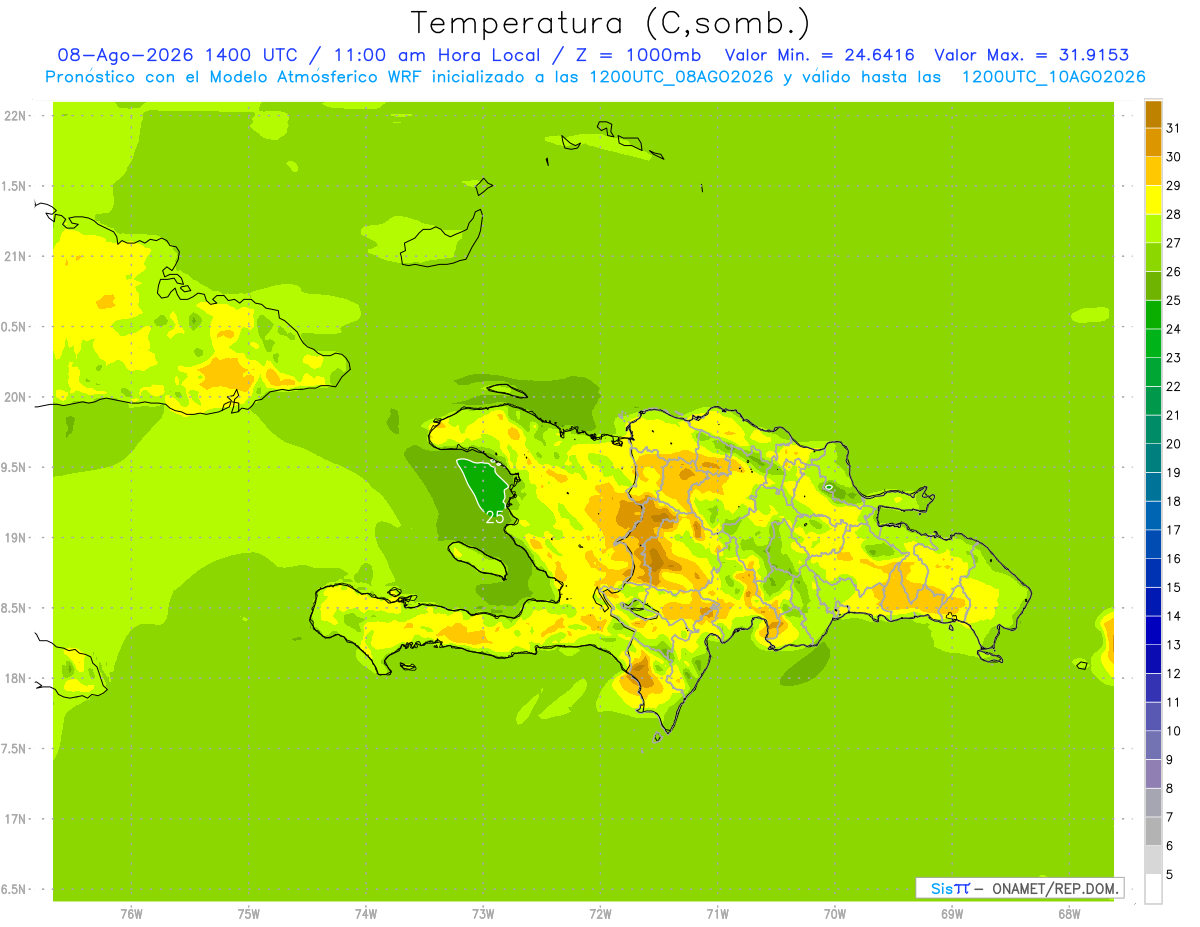This screenshot has height=927, width=1200.
Task: Click the legend value '31'
Action: 1173,128
